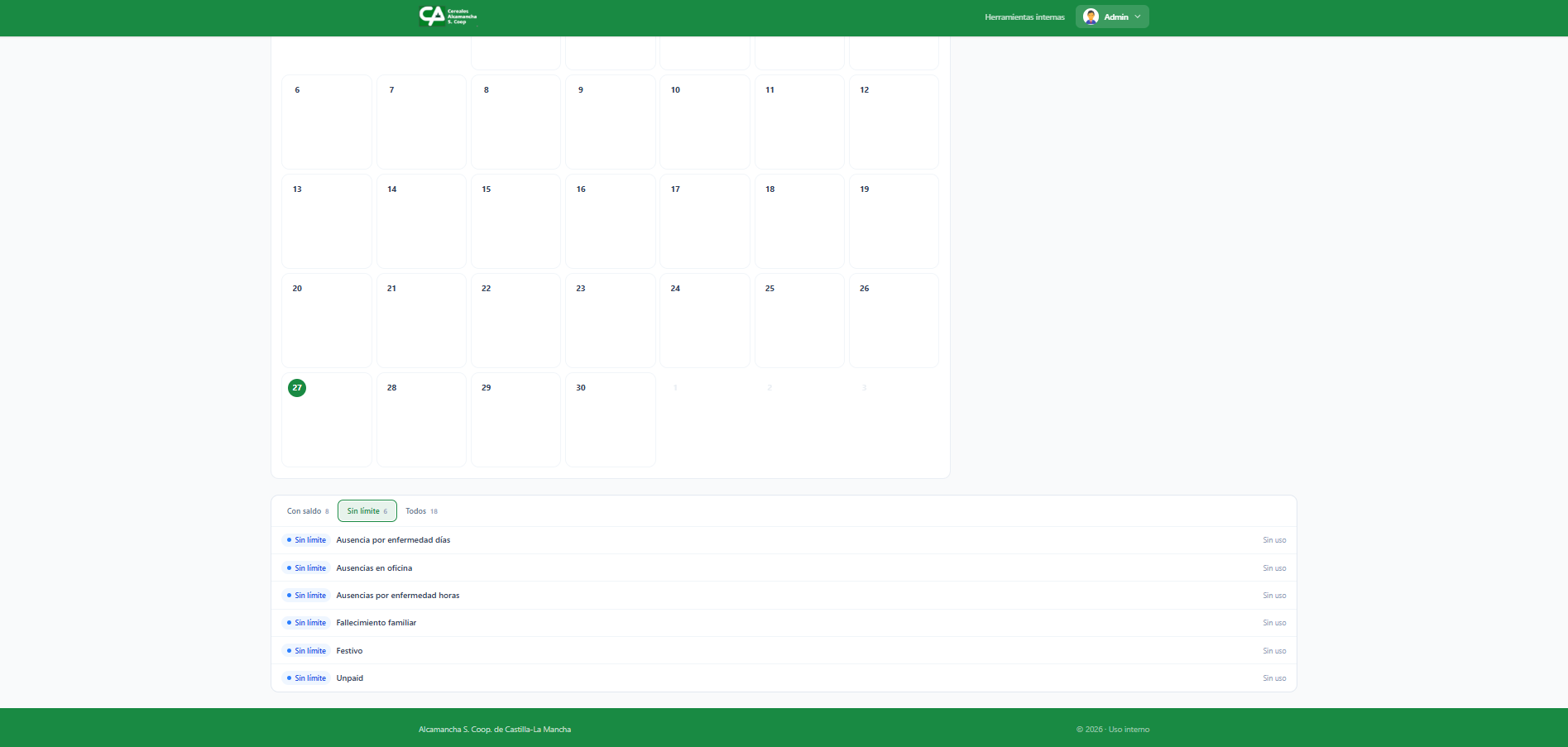Choose the Festivo absence type
This screenshot has height=747, width=1568.
349,651
